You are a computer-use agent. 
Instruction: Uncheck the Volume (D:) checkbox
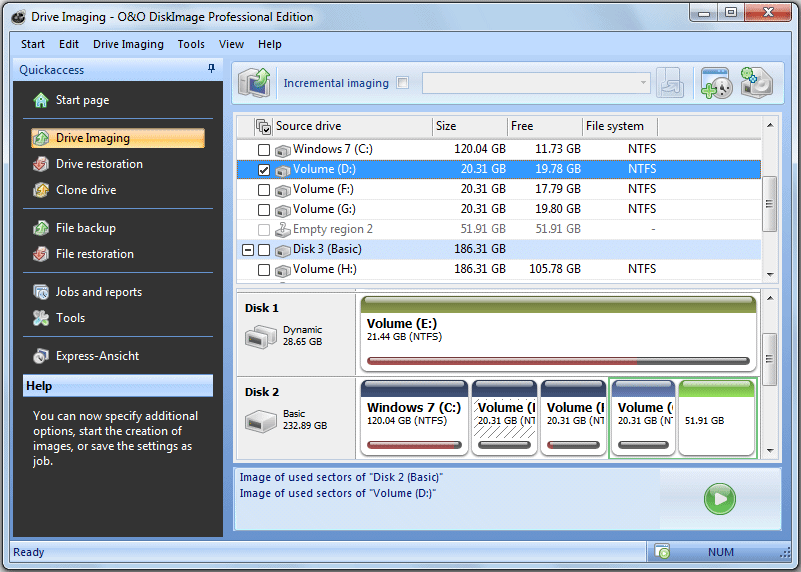[x=264, y=170]
